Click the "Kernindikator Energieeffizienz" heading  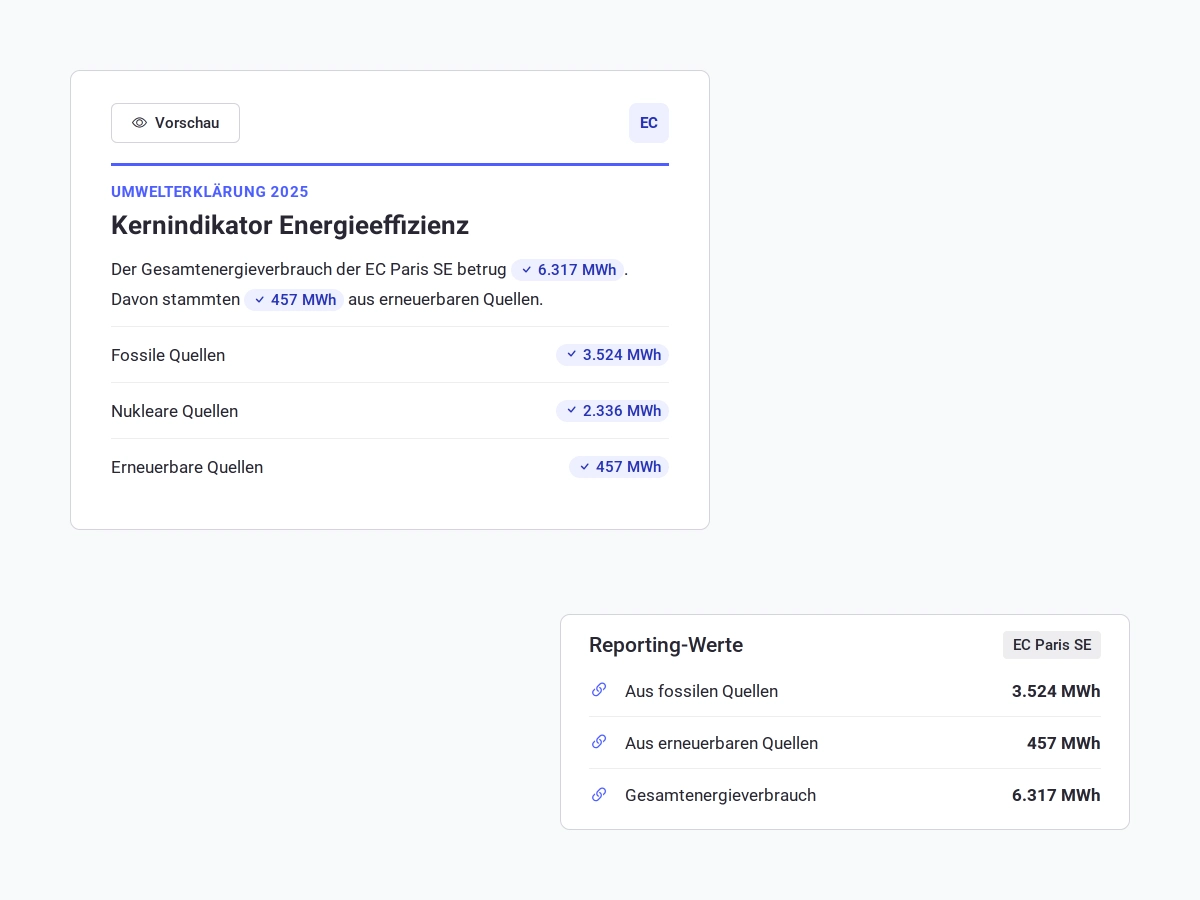tap(290, 225)
